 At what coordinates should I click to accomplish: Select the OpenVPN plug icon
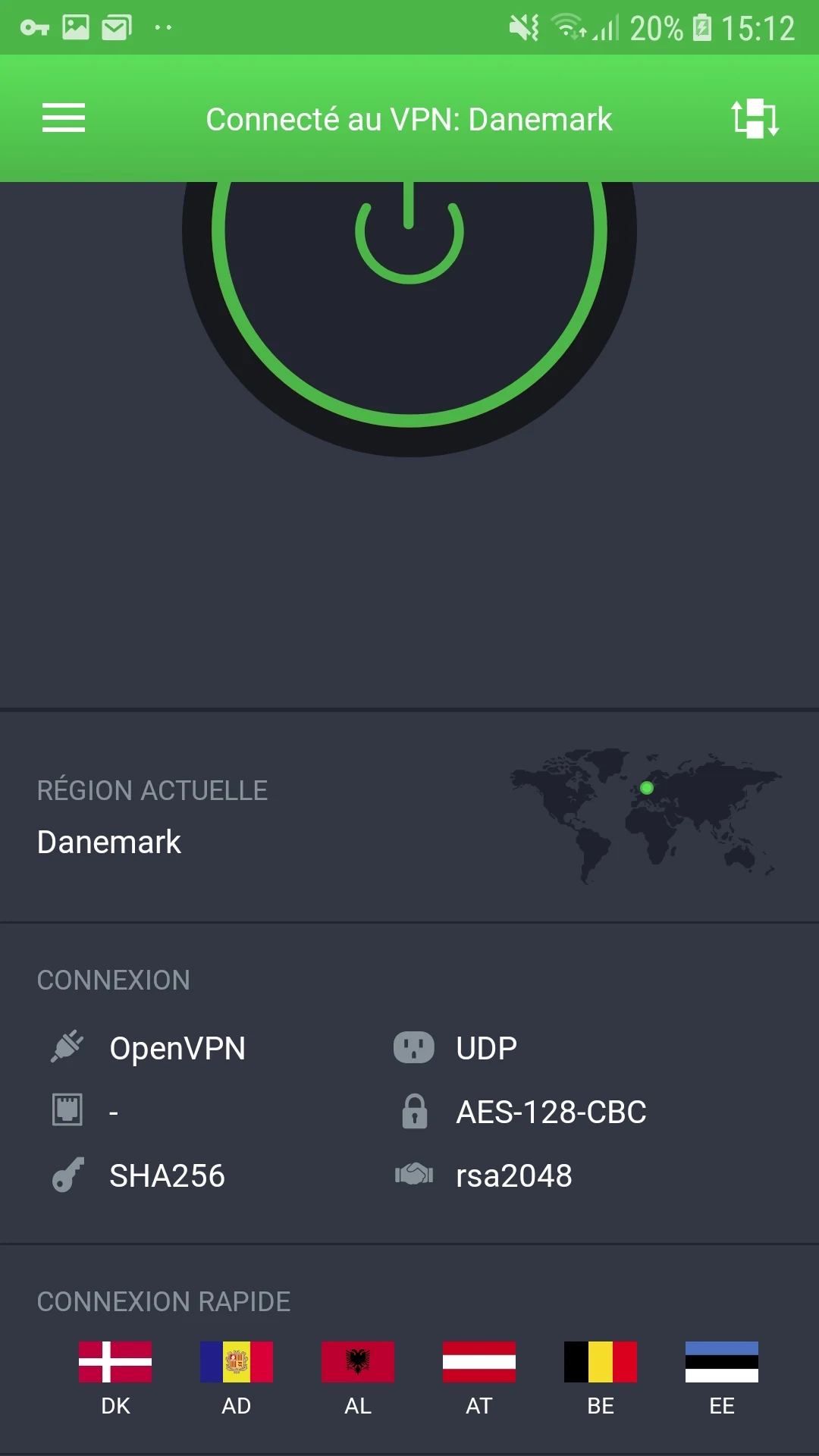[x=67, y=1047]
